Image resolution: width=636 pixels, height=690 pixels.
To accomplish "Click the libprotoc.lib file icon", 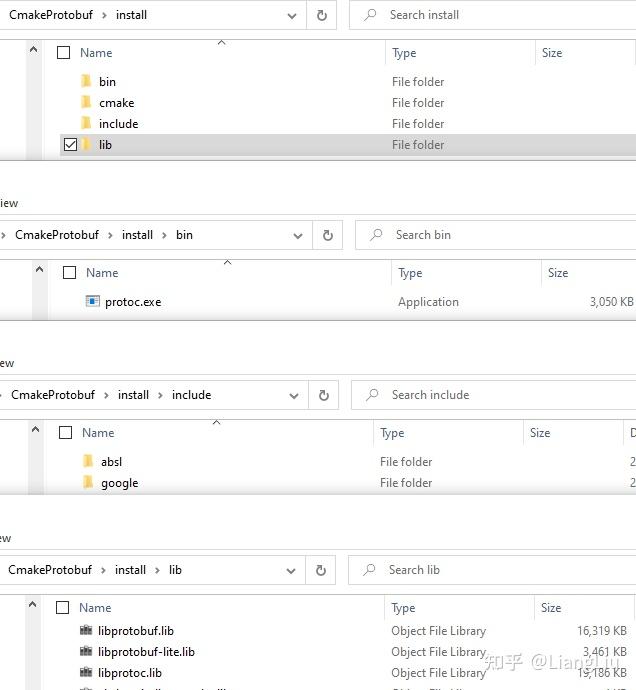I will pyautogui.click(x=86, y=673).
